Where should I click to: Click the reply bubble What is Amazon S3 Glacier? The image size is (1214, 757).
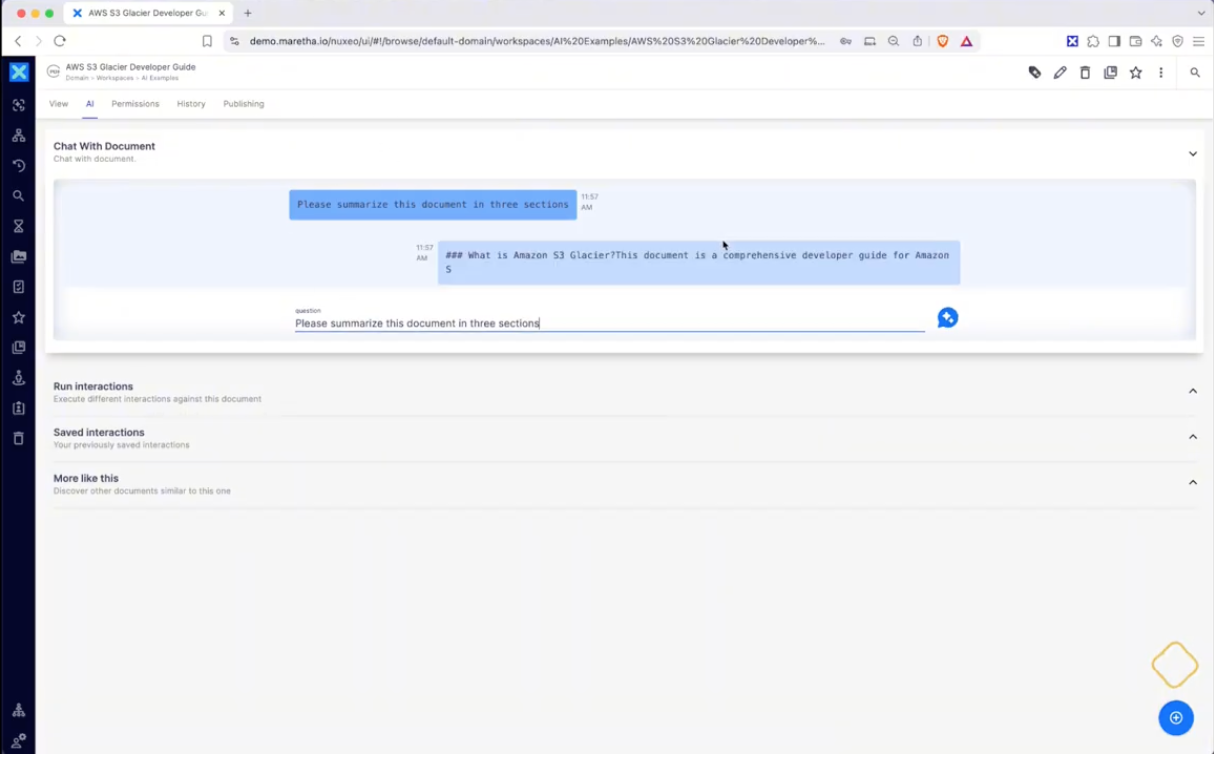tap(699, 262)
